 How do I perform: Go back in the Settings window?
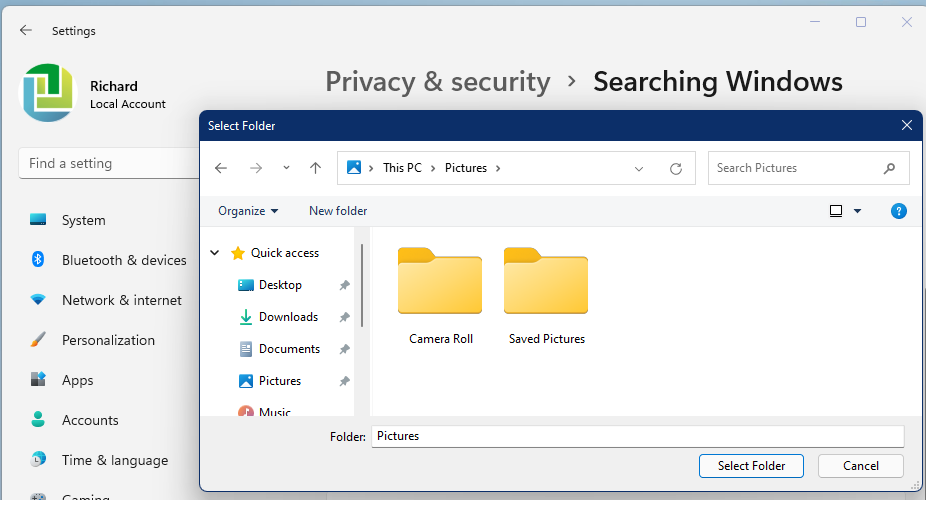pyautogui.click(x=25, y=30)
